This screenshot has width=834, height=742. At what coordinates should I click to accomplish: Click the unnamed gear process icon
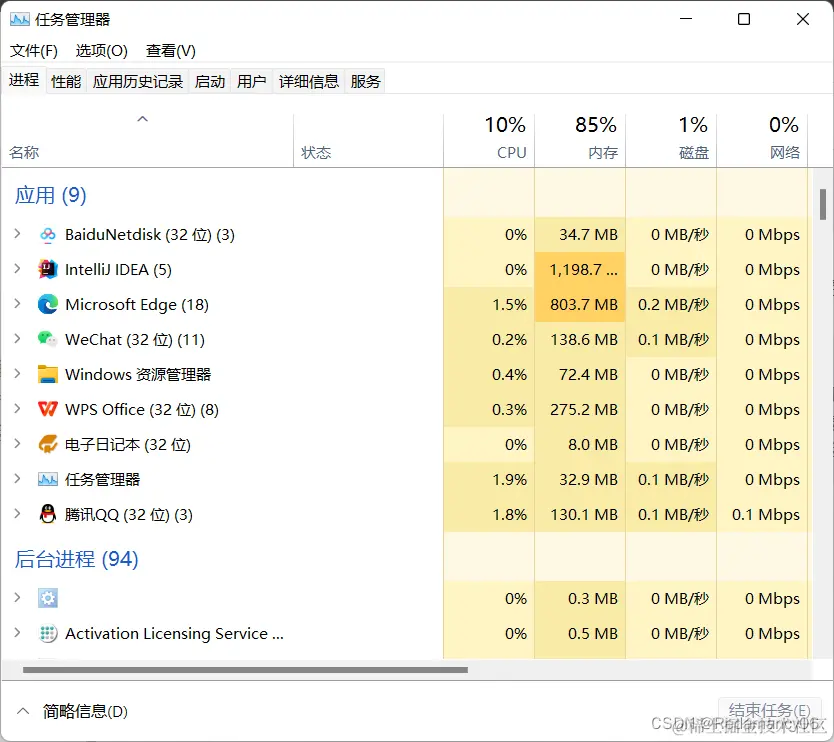pyautogui.click(x=47, y=598)
